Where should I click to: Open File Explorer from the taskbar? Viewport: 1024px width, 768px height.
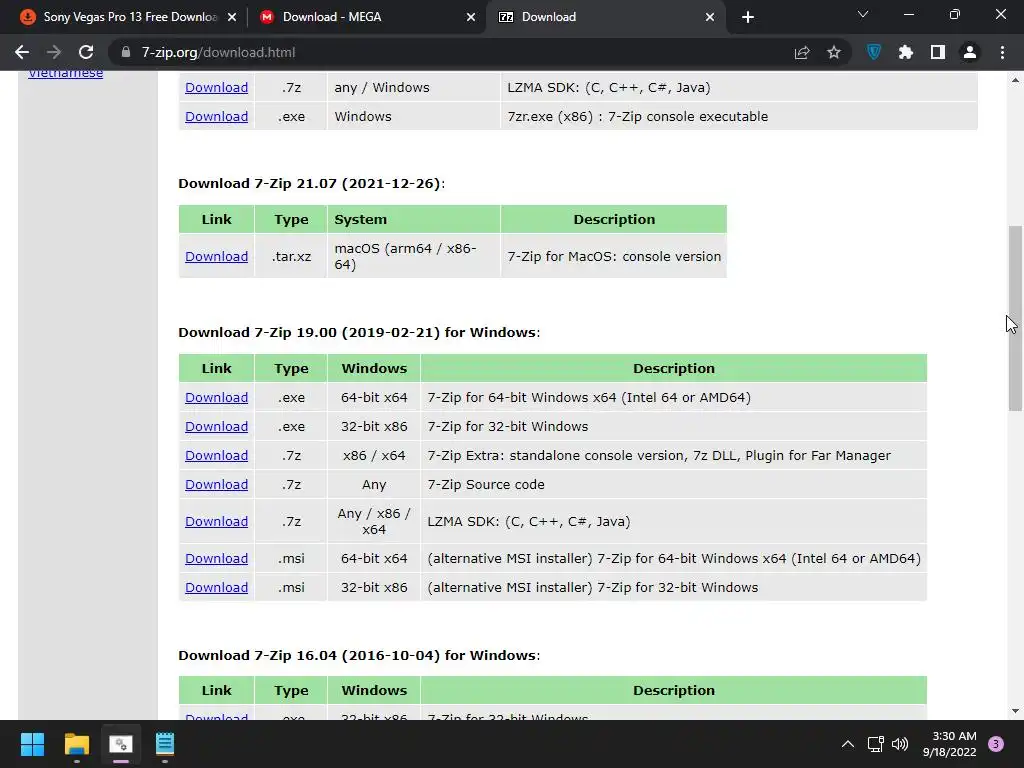tap(76, 744)
